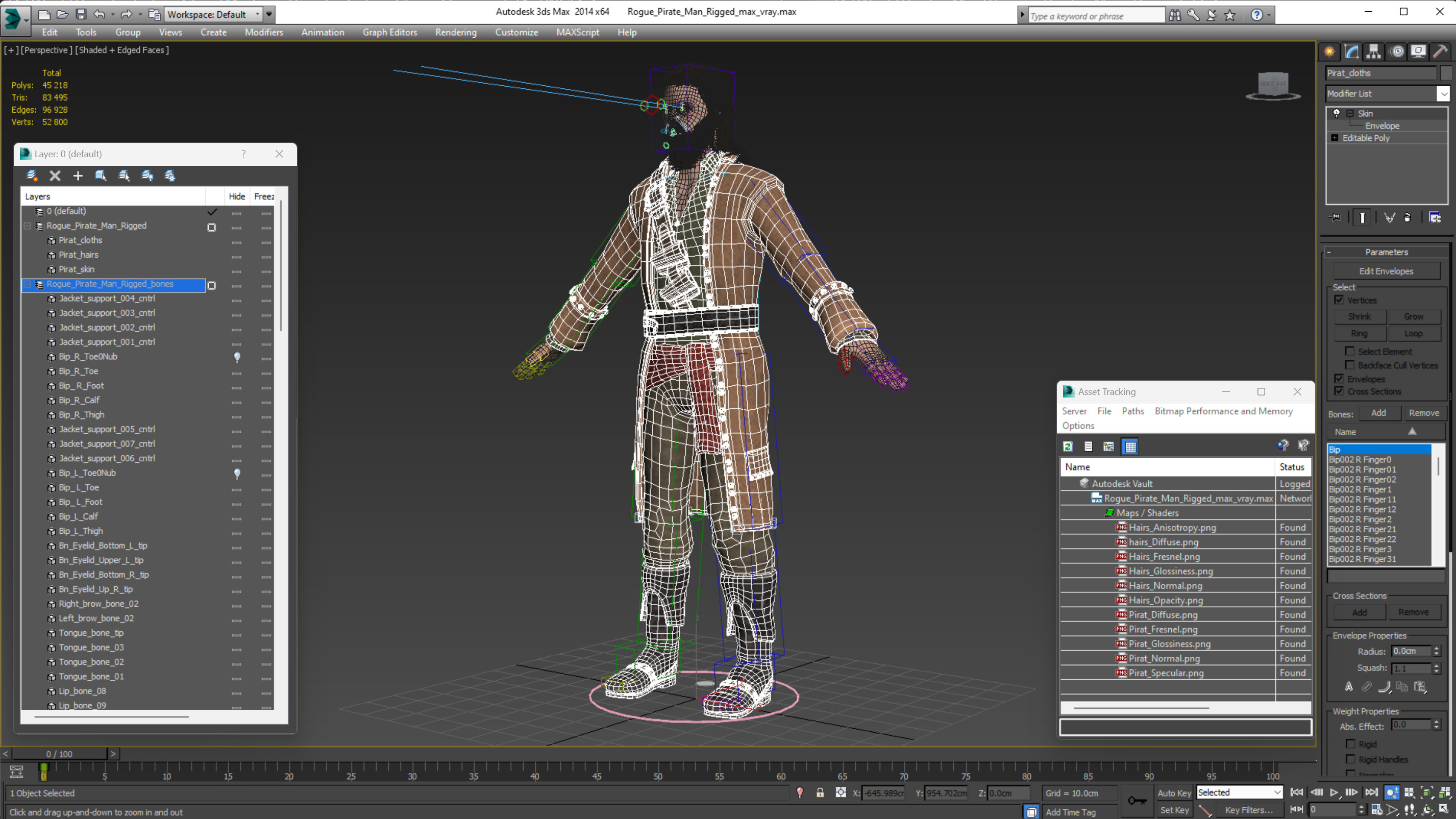1456x819 pixels.
Task: Collapse Rogue_Pirate_Man_Rigged_bones layer tree
Action: click(27, 284)
